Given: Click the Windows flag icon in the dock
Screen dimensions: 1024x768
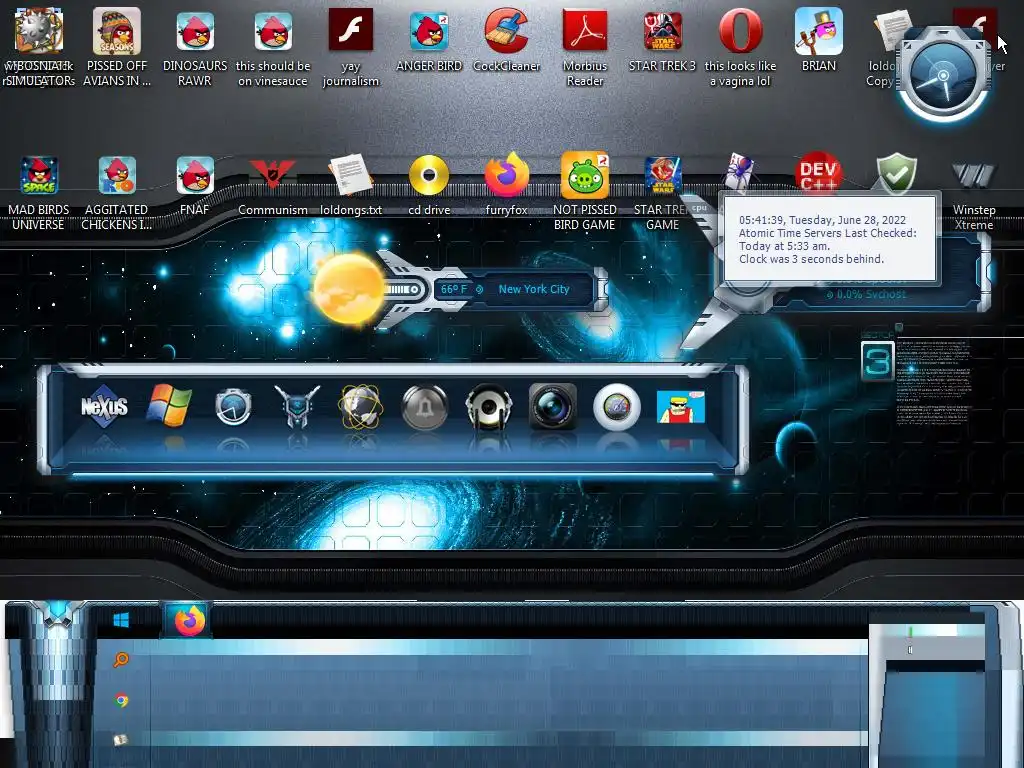Looking at the screenshot, I should click(169, 405).
